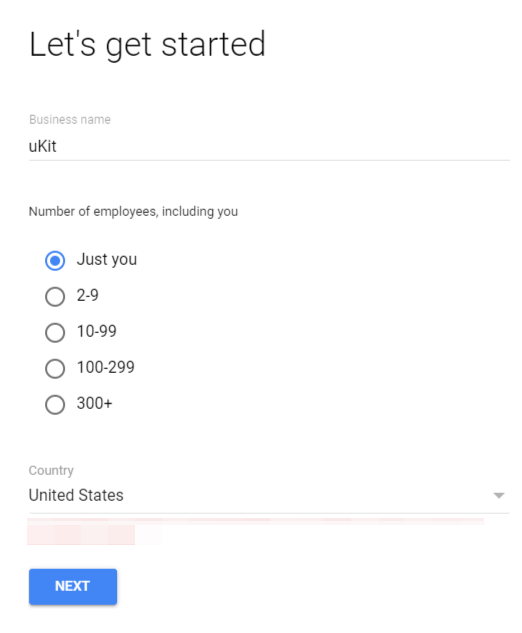This screenshot has width=522, height=633.
Task: Pick the 100-299 employees radio option
Action: 55,369
